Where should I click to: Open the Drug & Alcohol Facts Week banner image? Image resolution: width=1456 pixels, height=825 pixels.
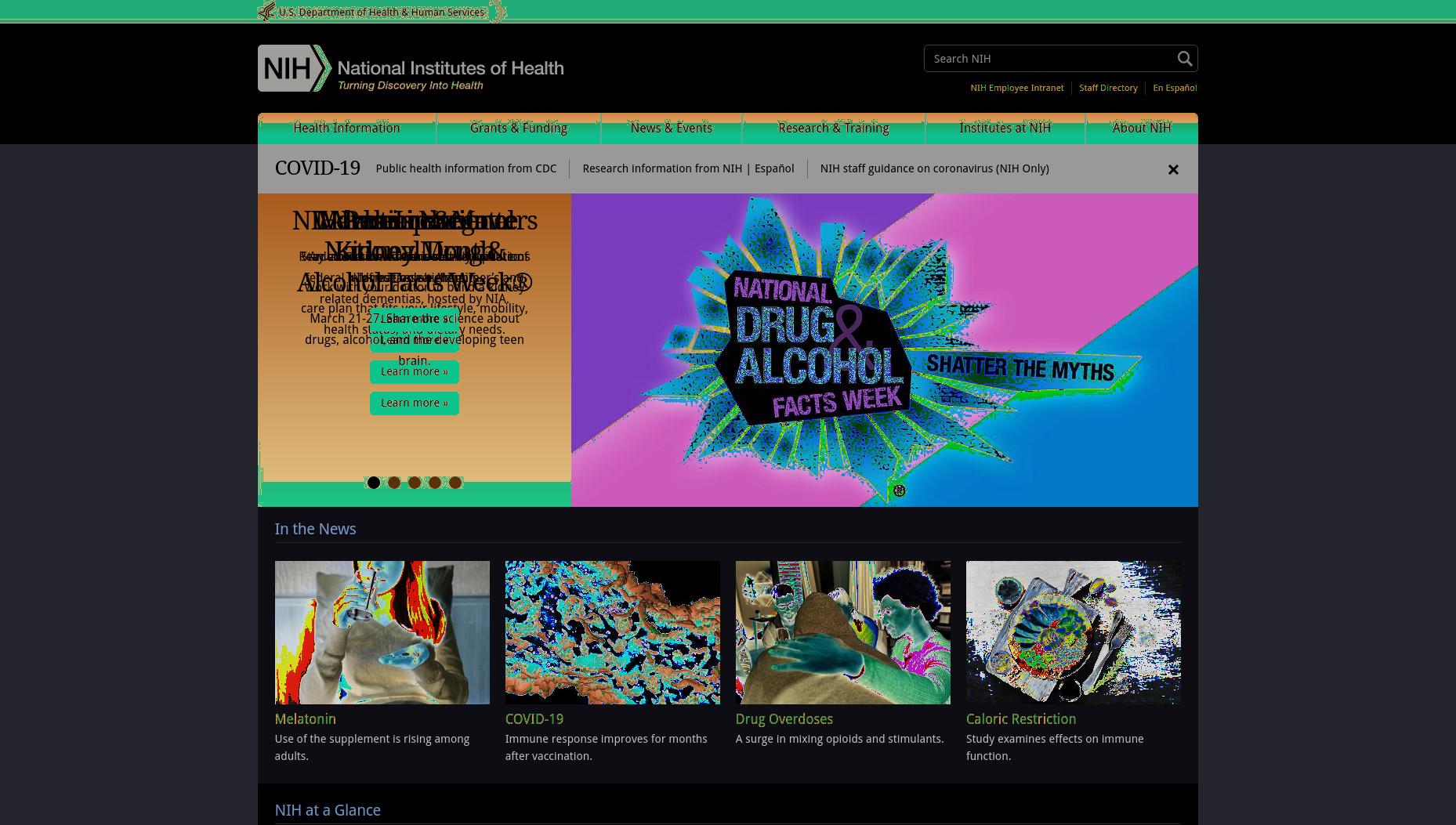[x=885, y=350]
